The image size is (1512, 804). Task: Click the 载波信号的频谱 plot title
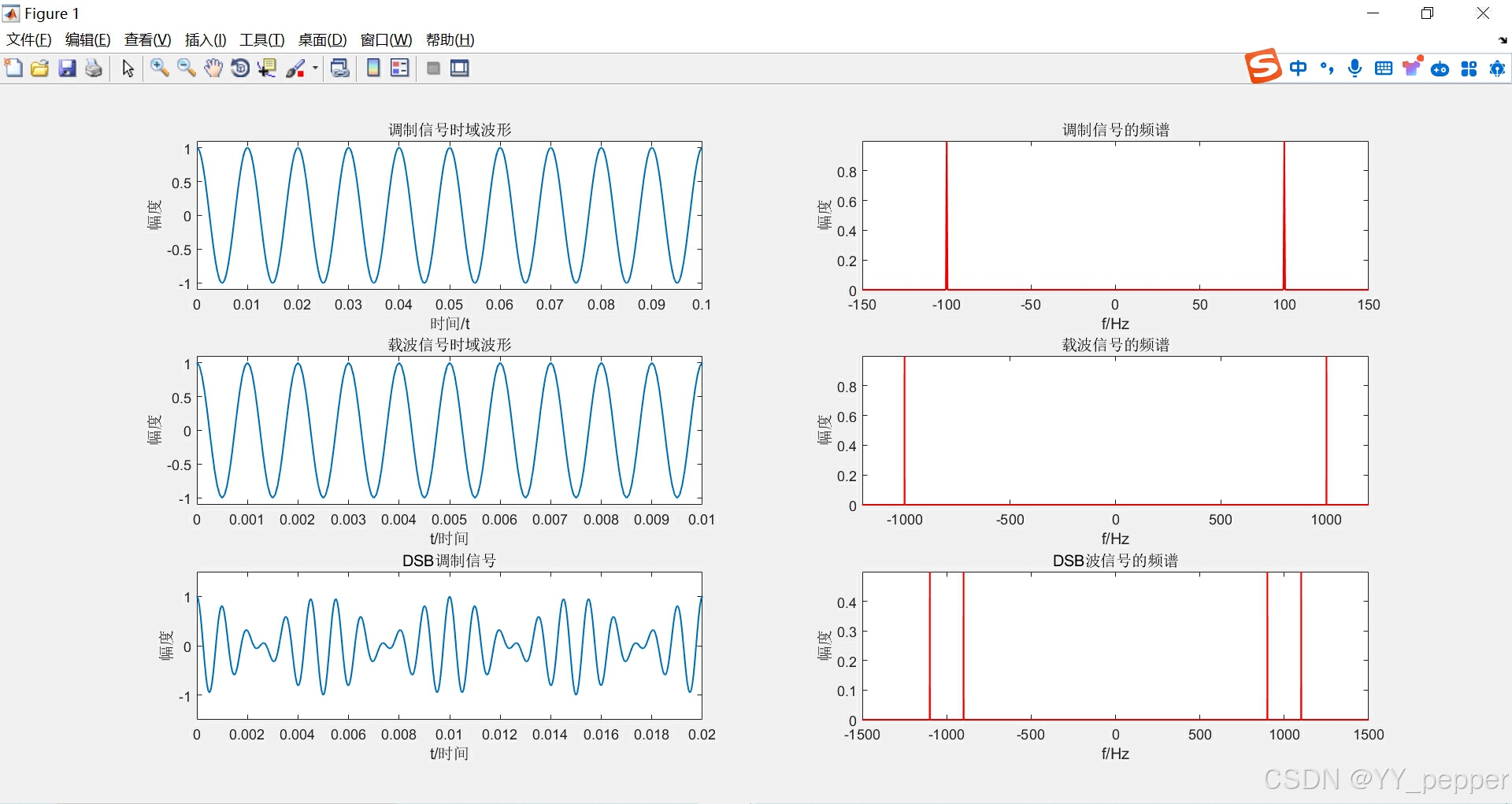(1116, 345)
